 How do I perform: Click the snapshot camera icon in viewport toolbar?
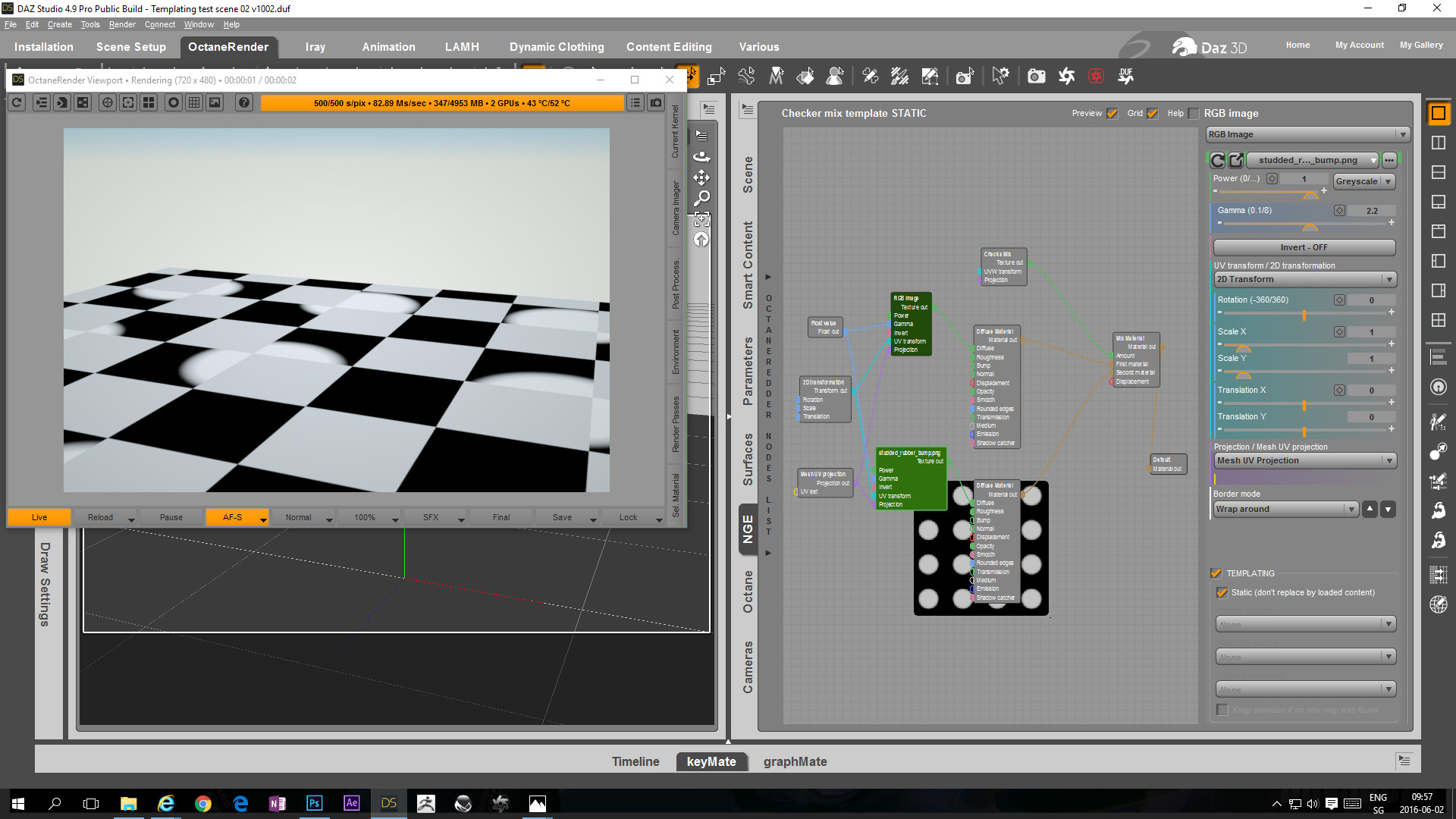656,102
